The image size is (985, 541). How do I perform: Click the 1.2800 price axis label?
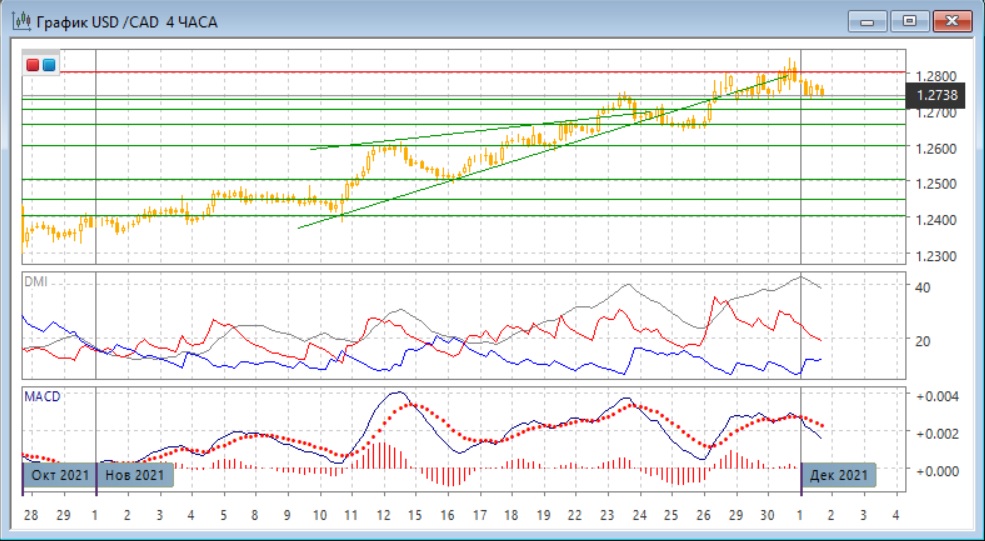point(938,76)
